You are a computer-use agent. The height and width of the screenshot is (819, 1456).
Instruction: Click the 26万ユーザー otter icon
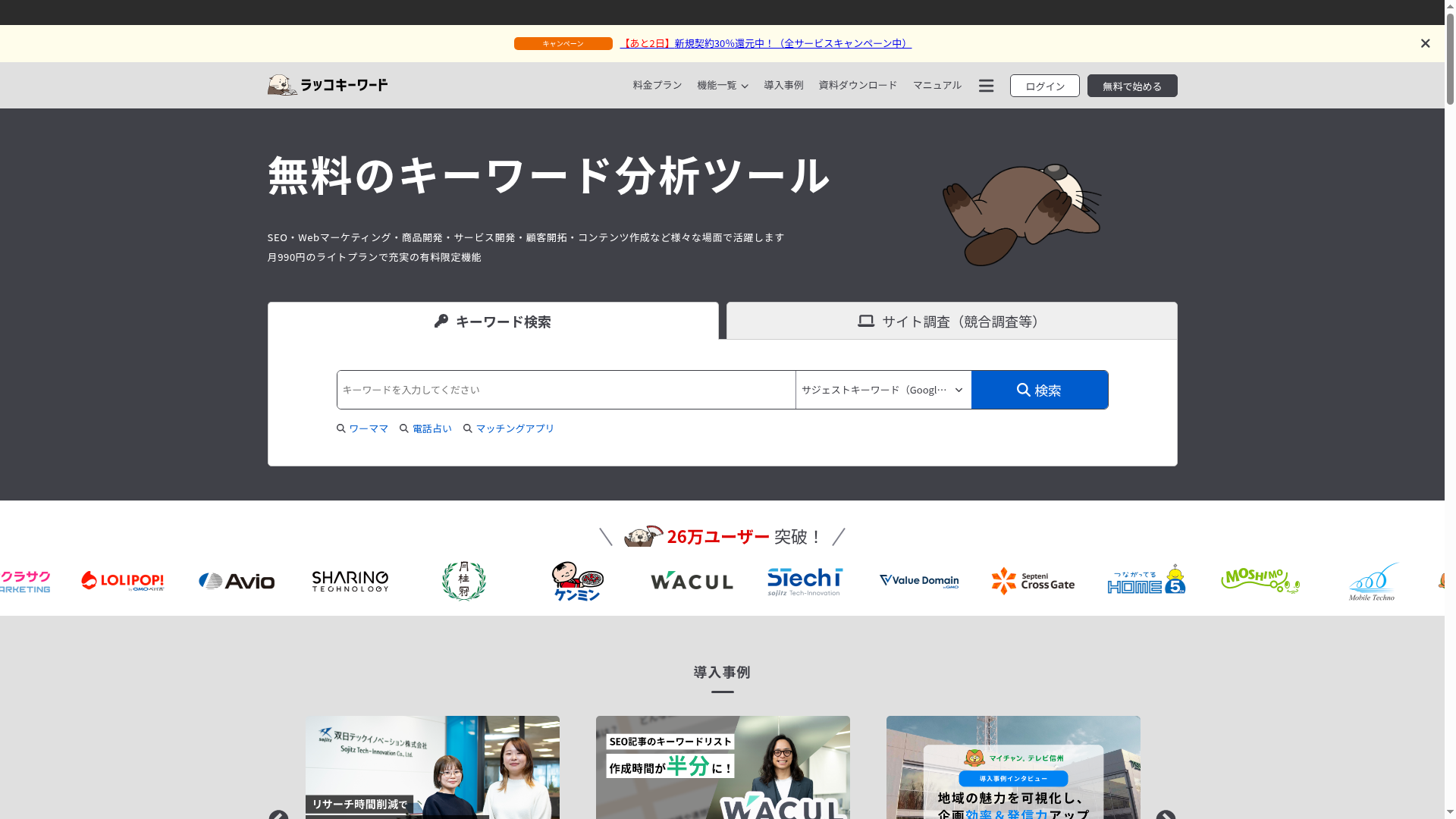[643, 536]
